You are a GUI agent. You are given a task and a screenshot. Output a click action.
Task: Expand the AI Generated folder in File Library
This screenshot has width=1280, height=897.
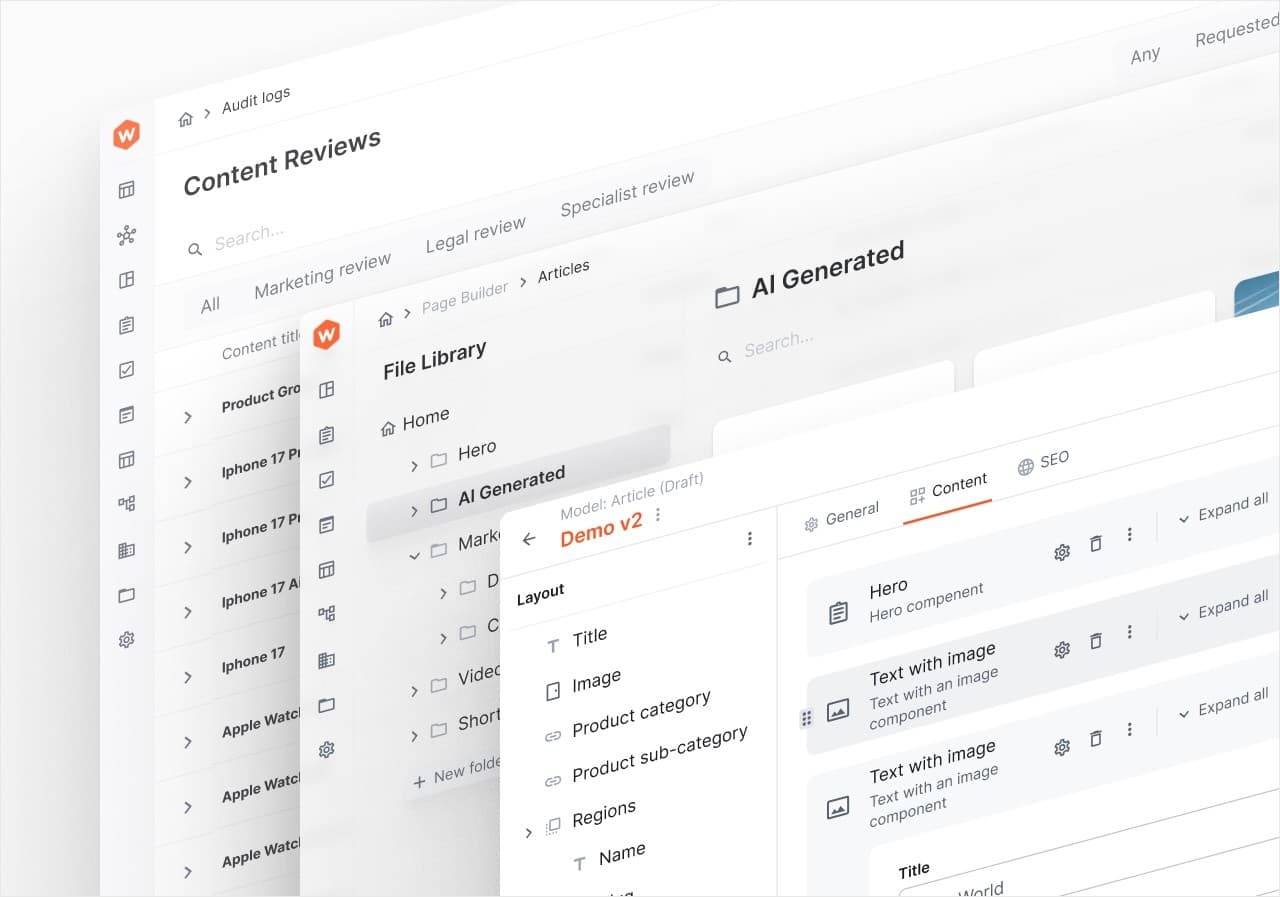click(414, 511)
